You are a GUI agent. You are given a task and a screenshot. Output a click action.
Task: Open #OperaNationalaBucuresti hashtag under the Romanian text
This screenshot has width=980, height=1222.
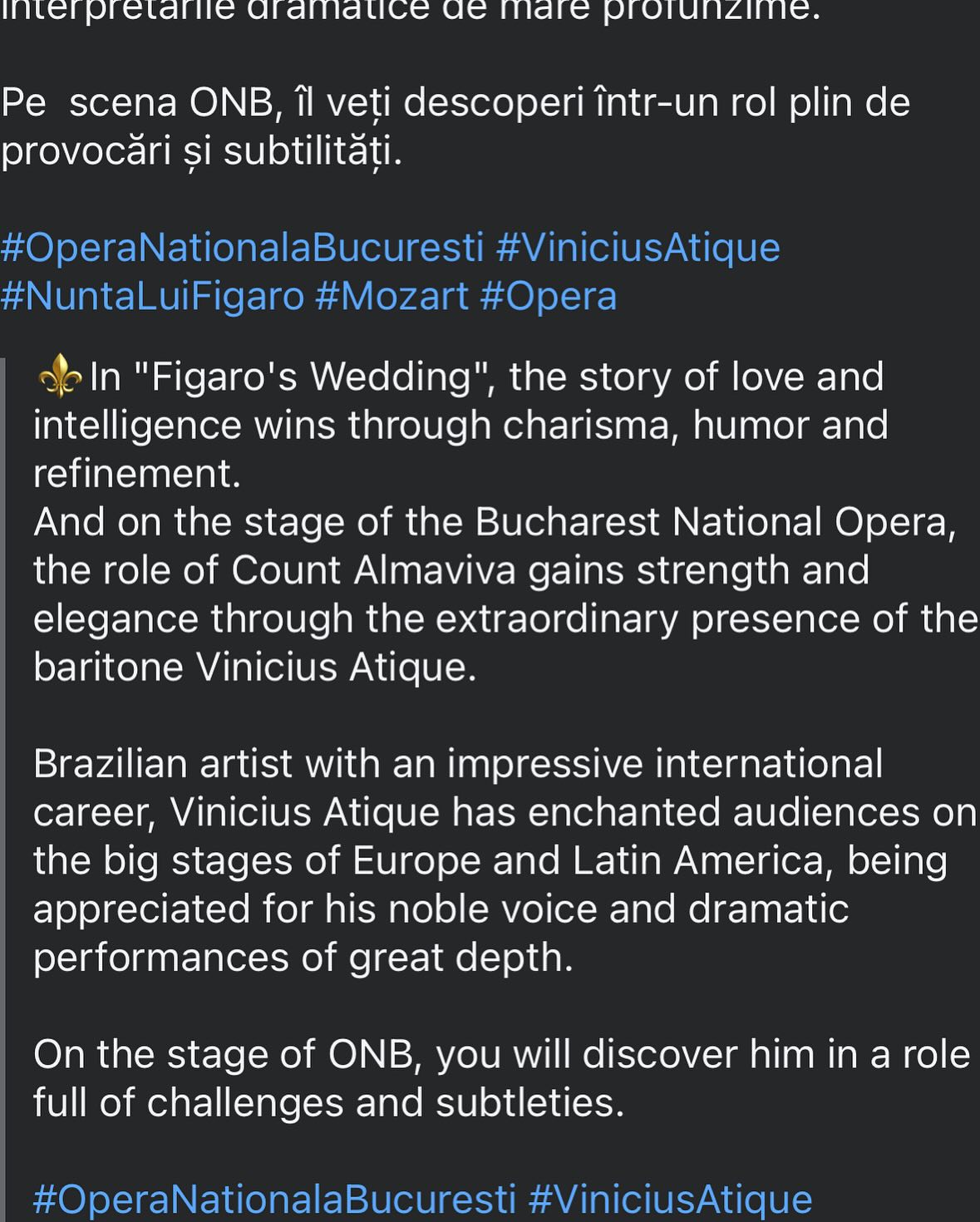pos(242,249)
